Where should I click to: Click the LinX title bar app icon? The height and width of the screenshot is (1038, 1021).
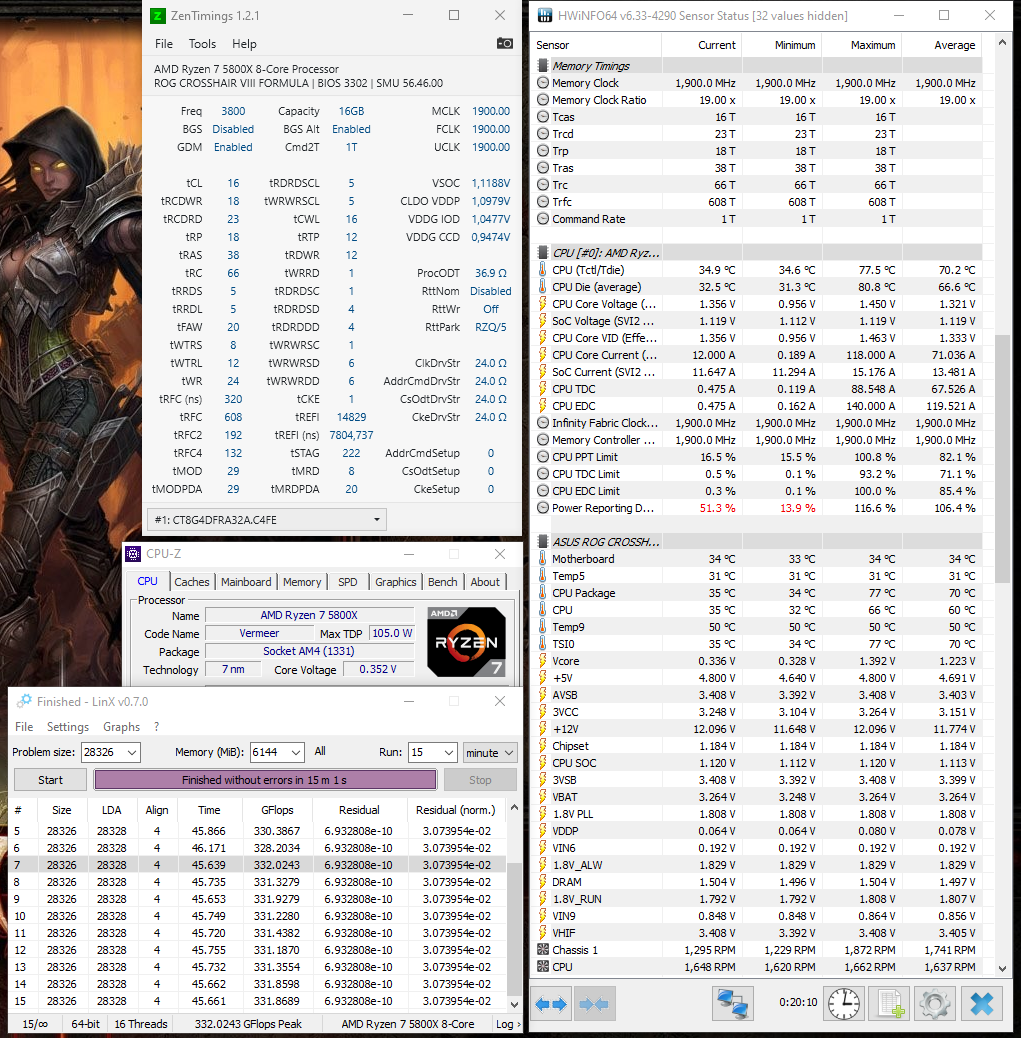[x=24, y=701]
